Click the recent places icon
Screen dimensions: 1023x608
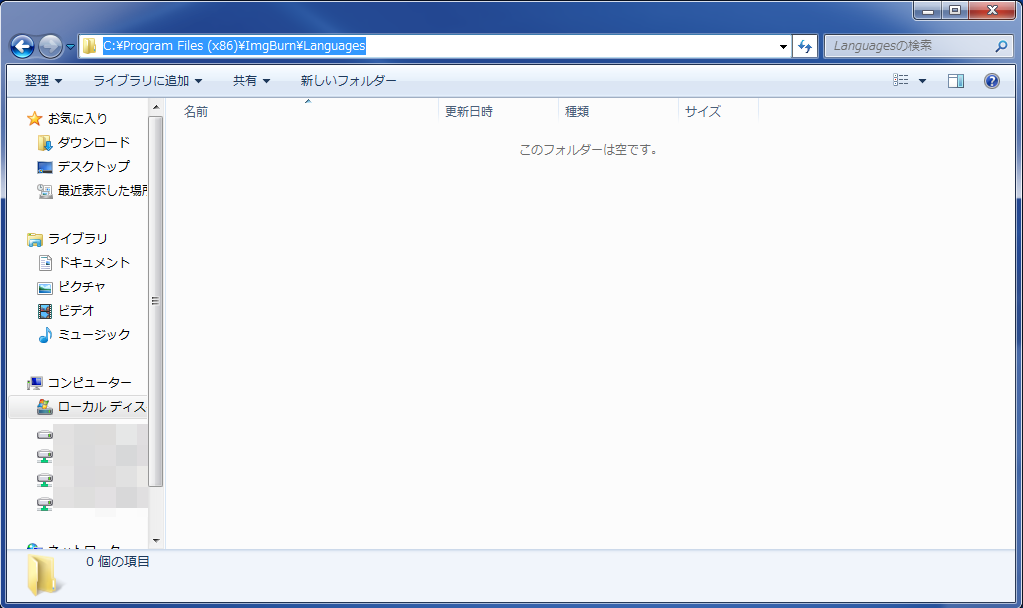44,191
